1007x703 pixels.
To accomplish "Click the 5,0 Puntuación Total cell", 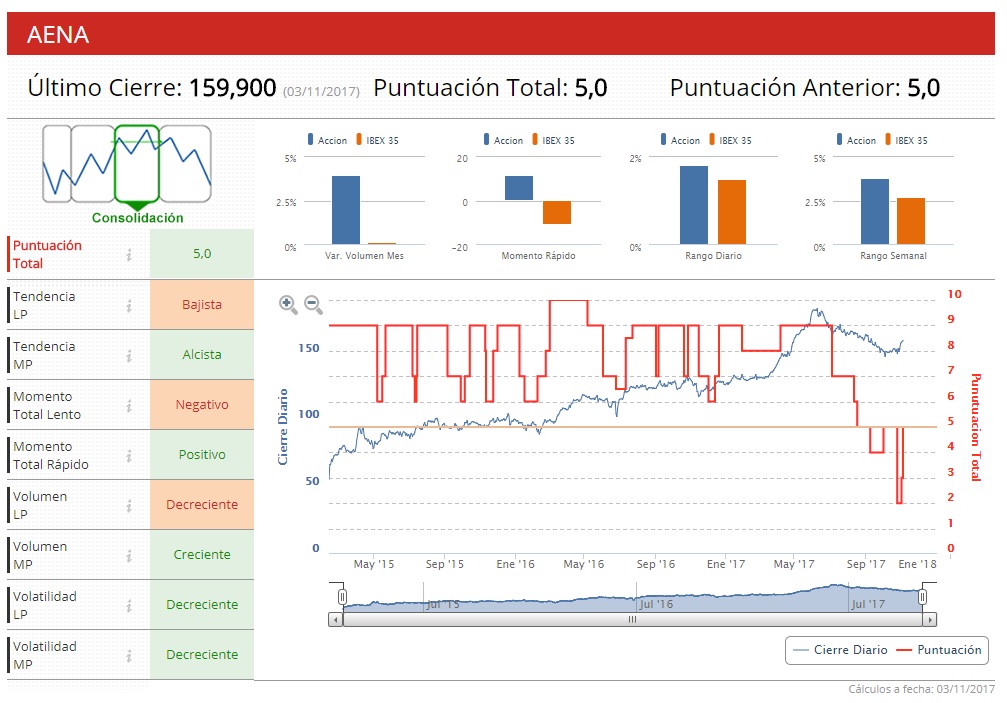I will coord(202,254).
